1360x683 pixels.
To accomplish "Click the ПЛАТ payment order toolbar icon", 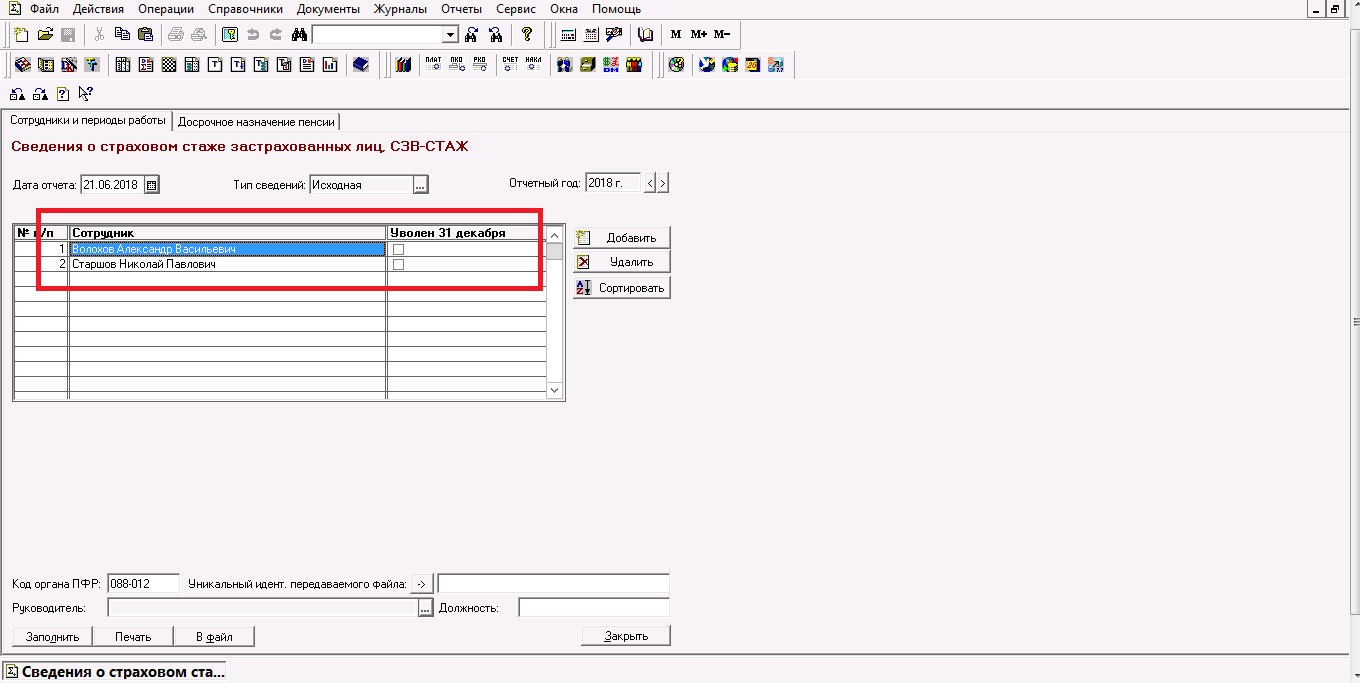I will tap(433, 65).
